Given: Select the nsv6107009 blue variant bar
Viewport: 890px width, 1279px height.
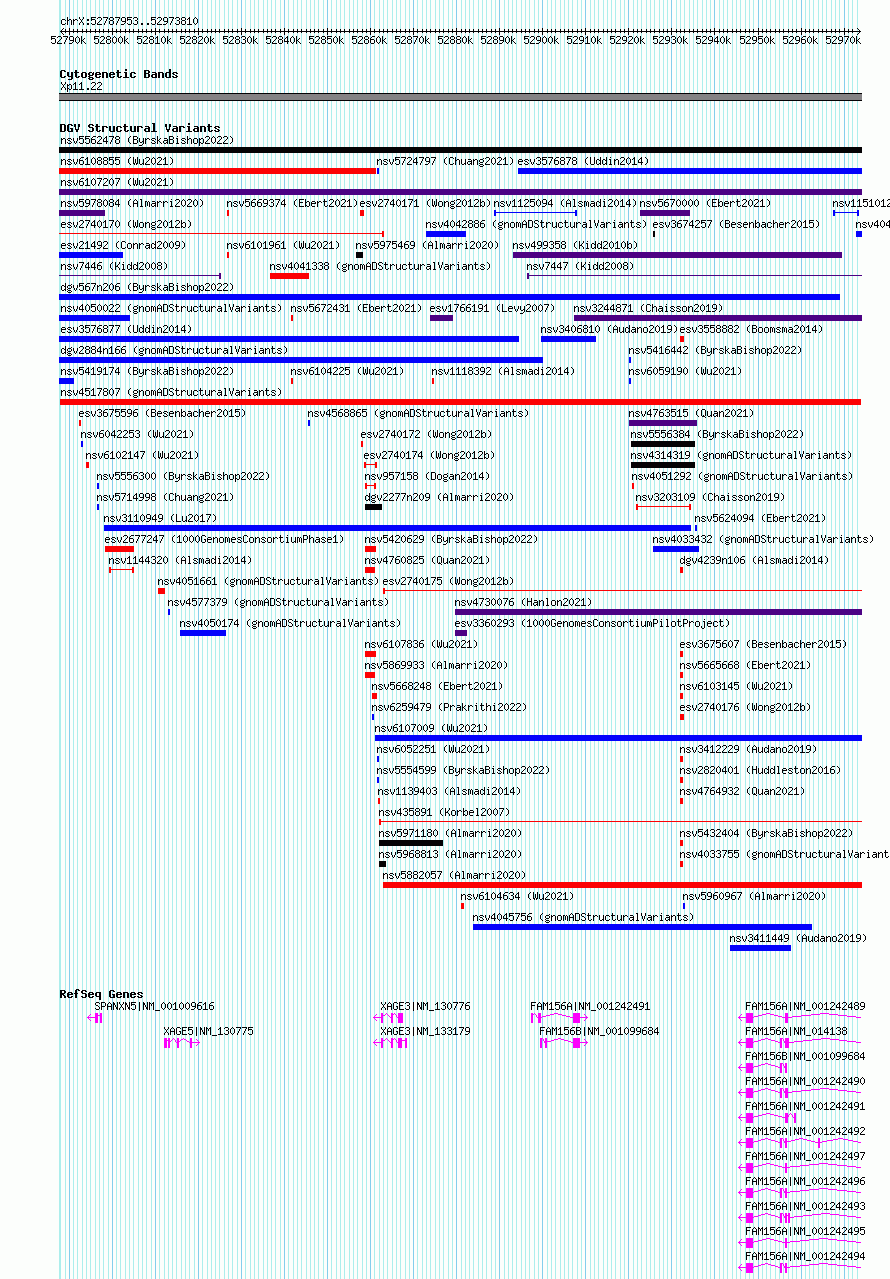Looking at the screenshot, I should pos(618,738).
